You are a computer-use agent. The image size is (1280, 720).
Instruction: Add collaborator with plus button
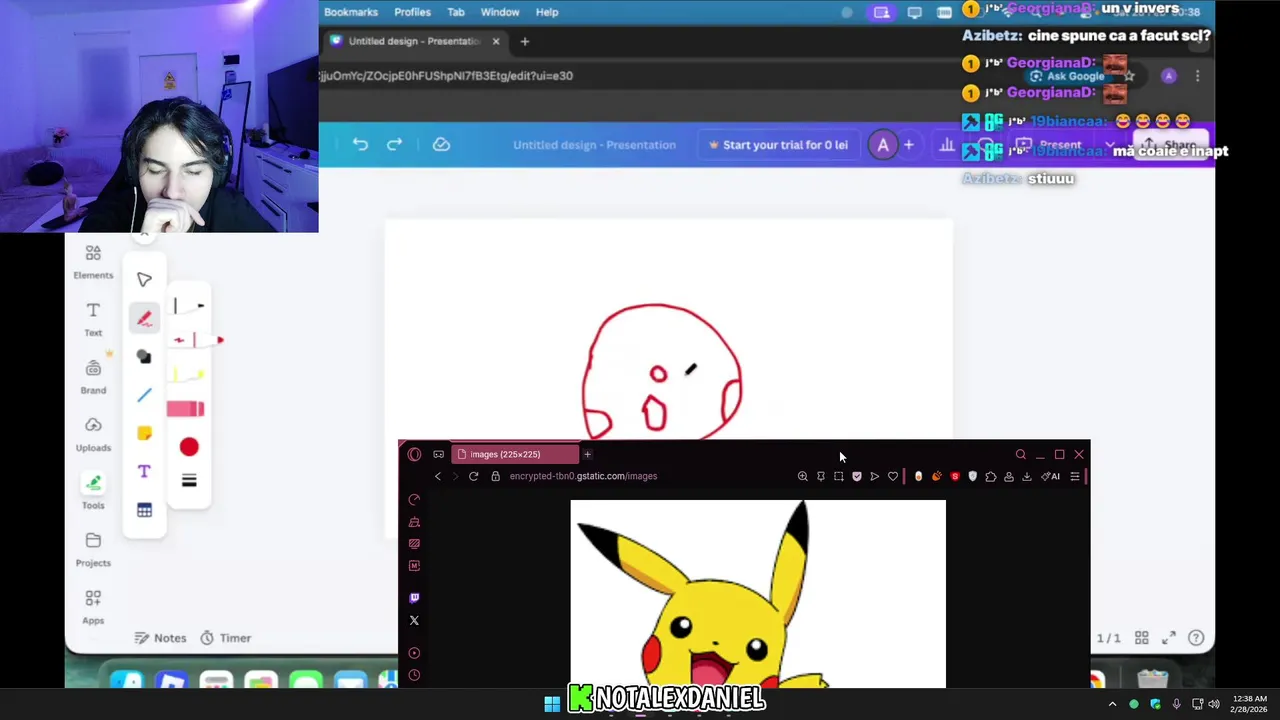[909, 145]
